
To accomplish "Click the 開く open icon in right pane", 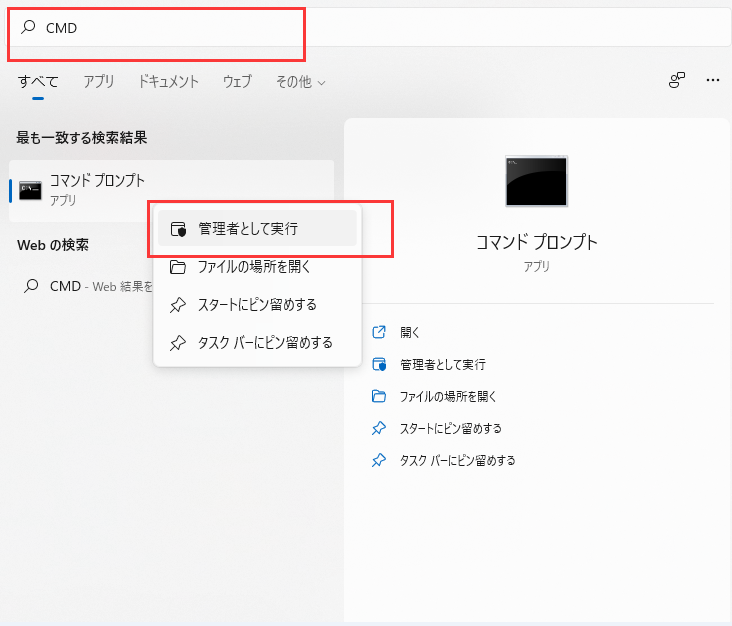I will (379, 332).
